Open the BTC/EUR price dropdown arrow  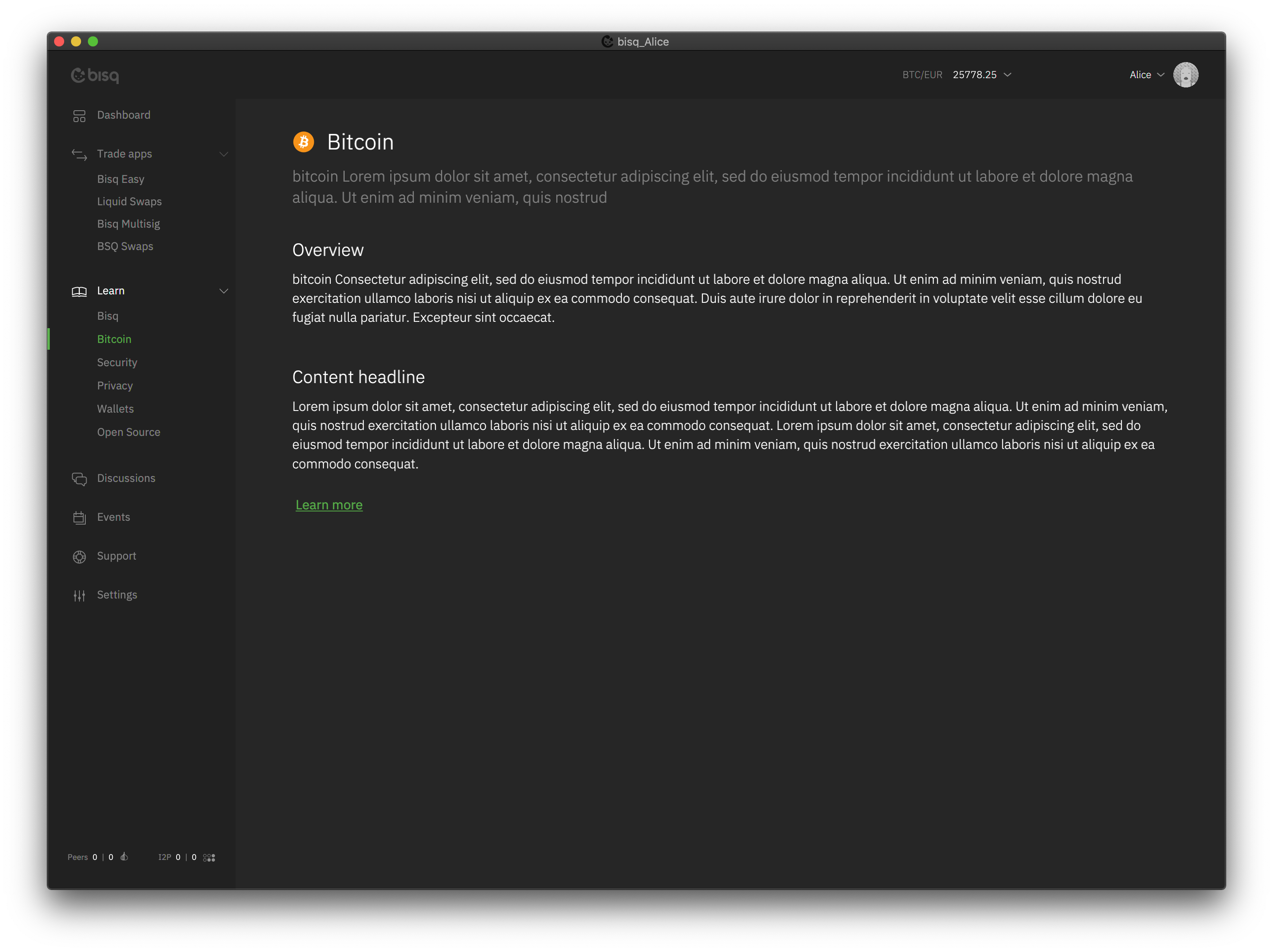point(1007,75)
